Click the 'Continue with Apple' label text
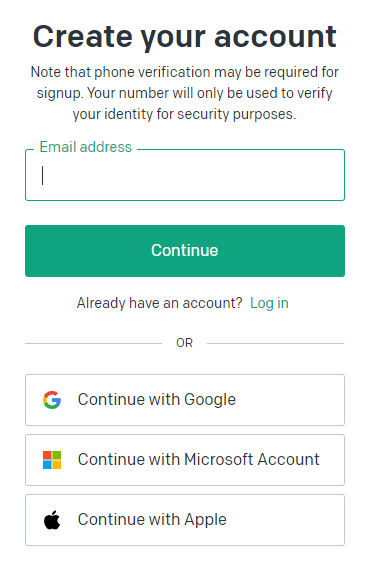373x568 pixels. (x=152, y=519)
